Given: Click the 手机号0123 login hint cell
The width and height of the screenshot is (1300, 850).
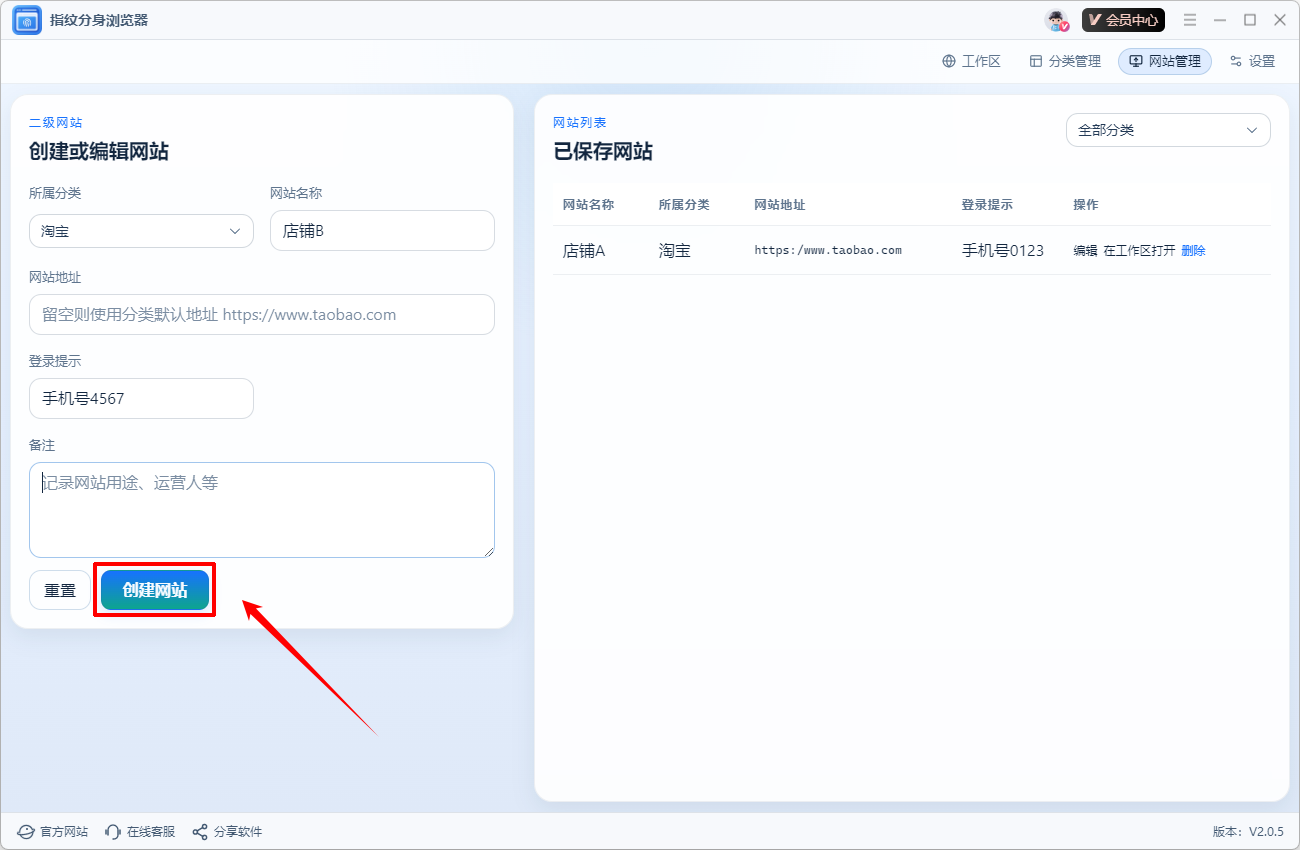Looking at the screenshot, I should (x=1003, y=251).
